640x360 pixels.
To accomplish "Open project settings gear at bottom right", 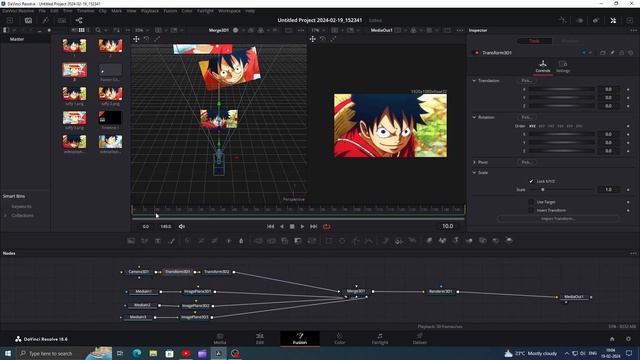I will tap(628, 339).
